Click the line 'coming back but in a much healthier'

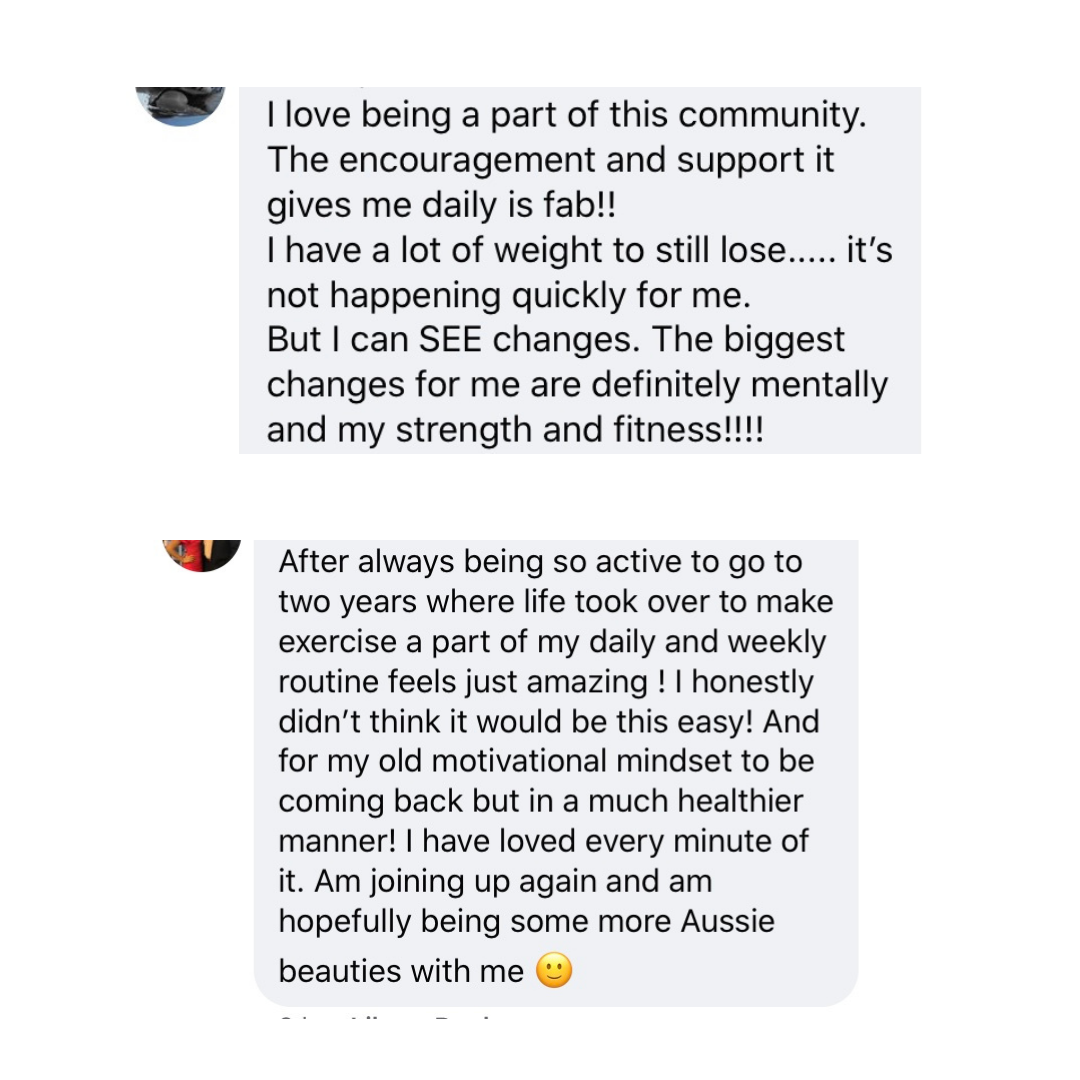(x=541, y=801)
